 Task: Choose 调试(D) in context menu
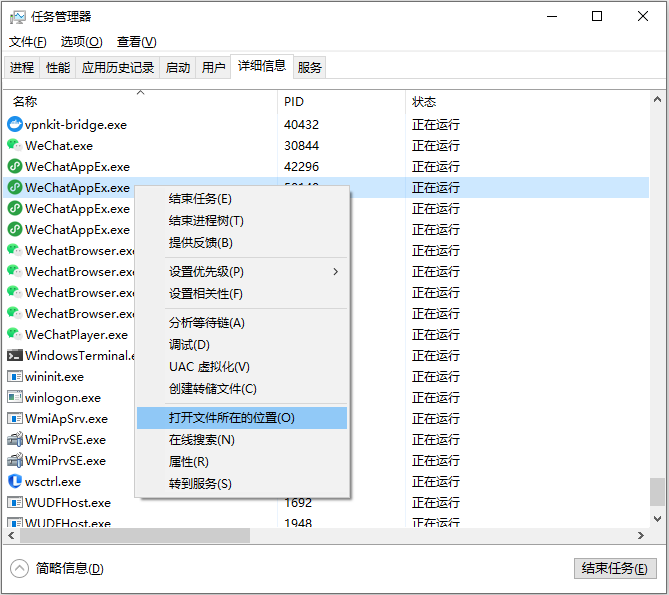242,345
